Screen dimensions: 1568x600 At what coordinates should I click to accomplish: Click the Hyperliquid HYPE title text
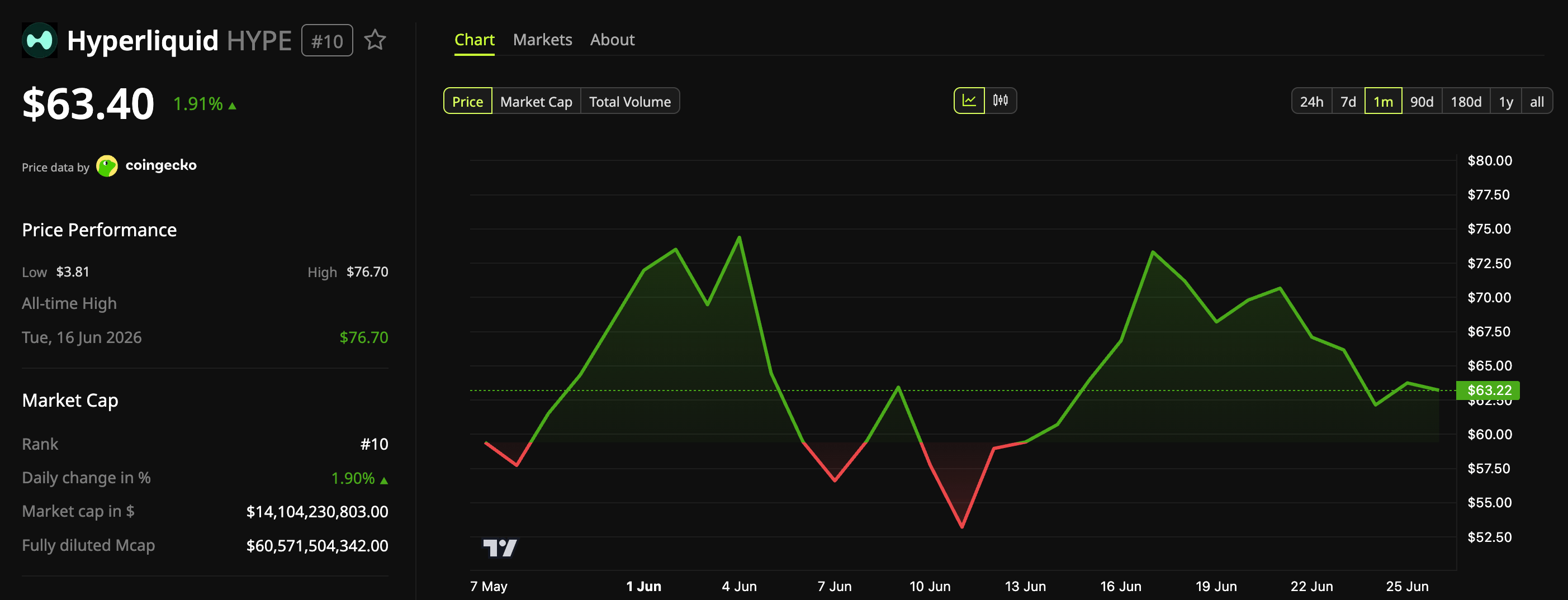click(179, 41)
